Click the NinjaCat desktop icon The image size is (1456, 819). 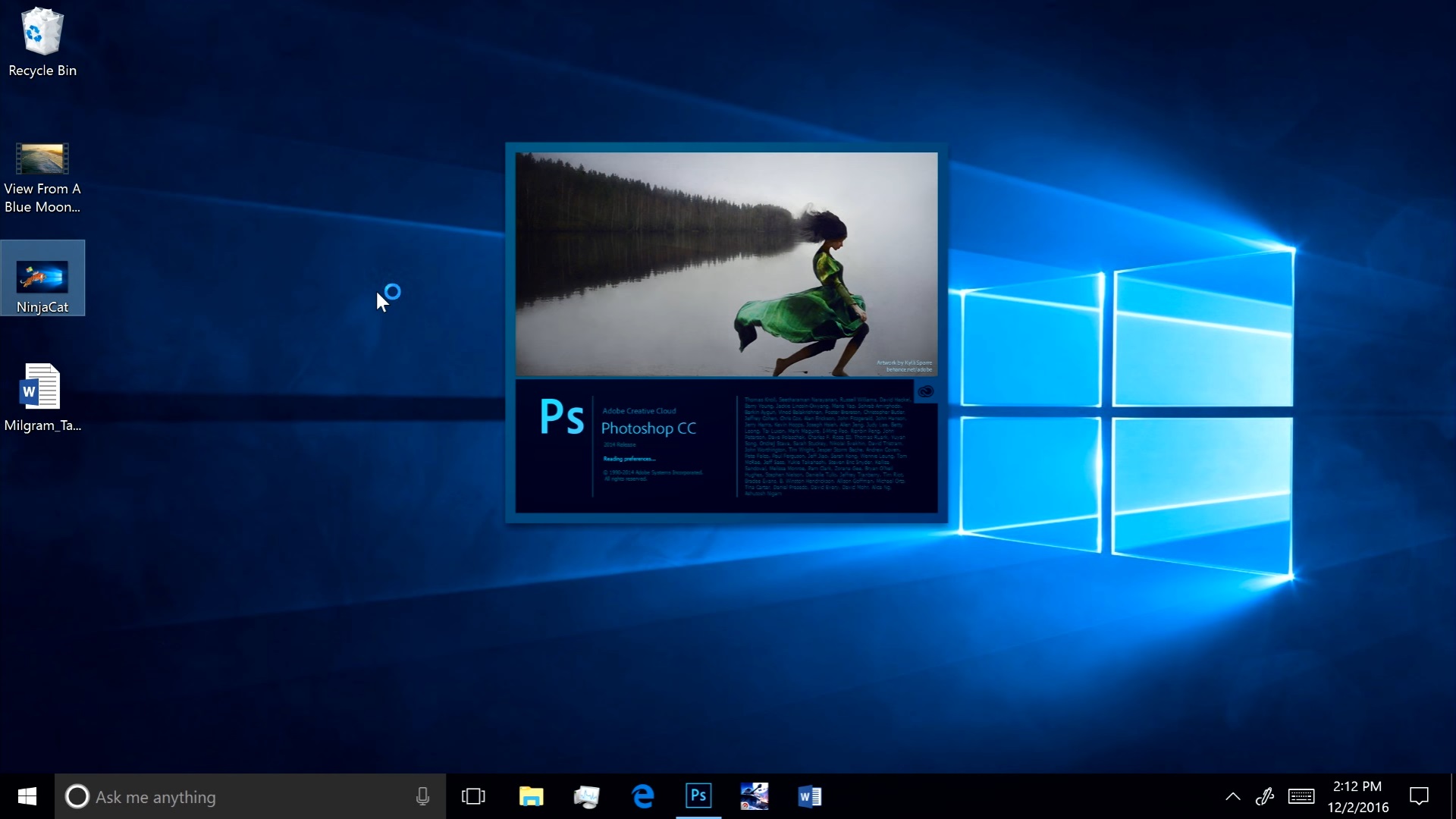coord(42,277)
